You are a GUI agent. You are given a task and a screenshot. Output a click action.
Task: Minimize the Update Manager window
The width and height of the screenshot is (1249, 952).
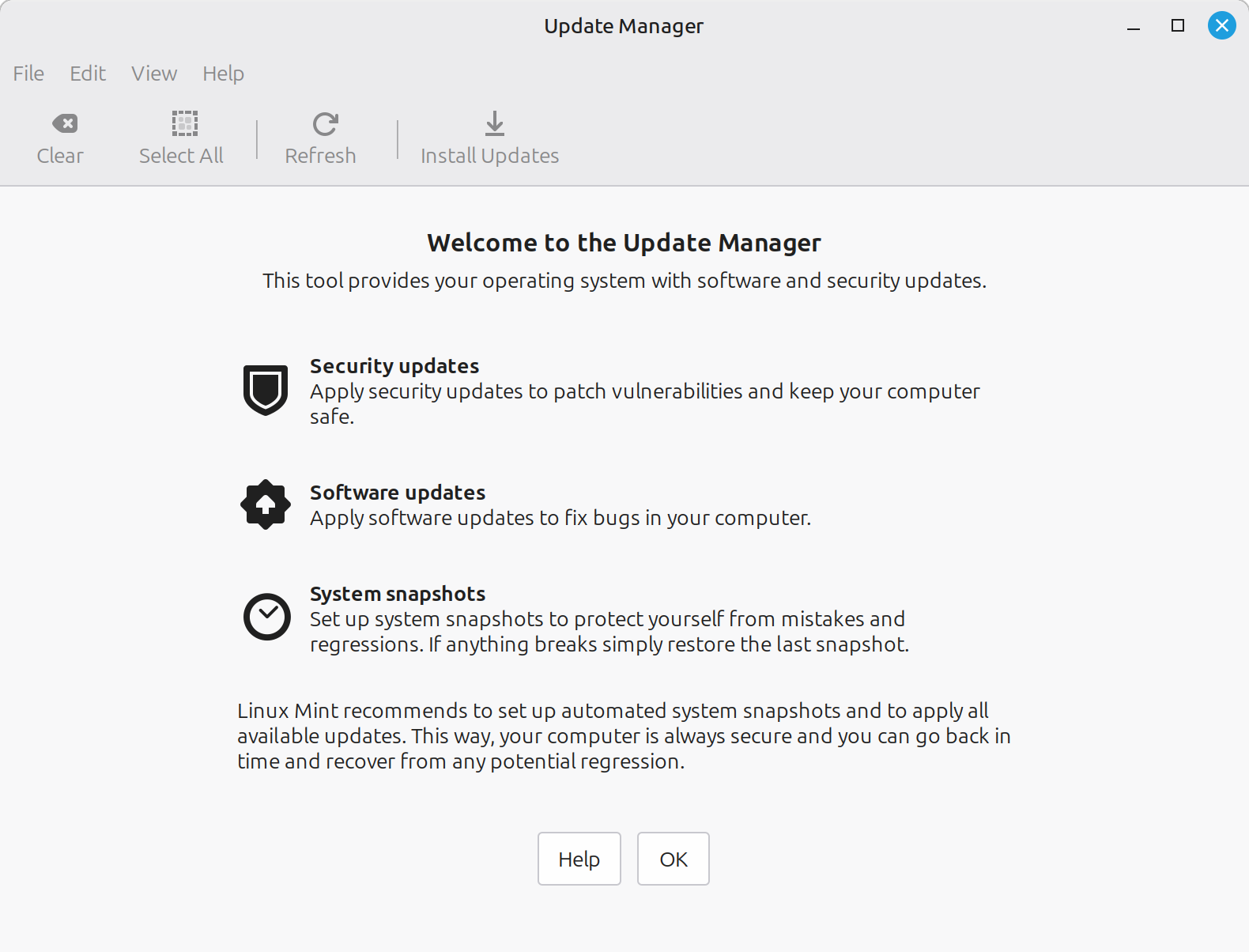tap(1134, 26)
